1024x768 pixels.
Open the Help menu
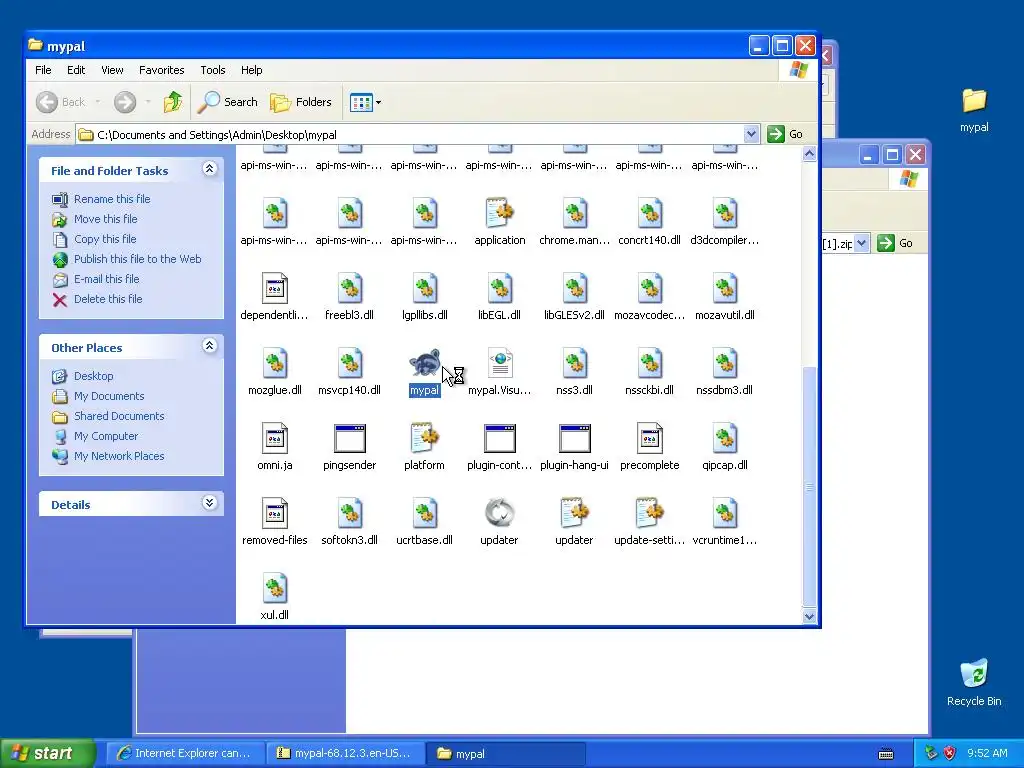point(251,70)
